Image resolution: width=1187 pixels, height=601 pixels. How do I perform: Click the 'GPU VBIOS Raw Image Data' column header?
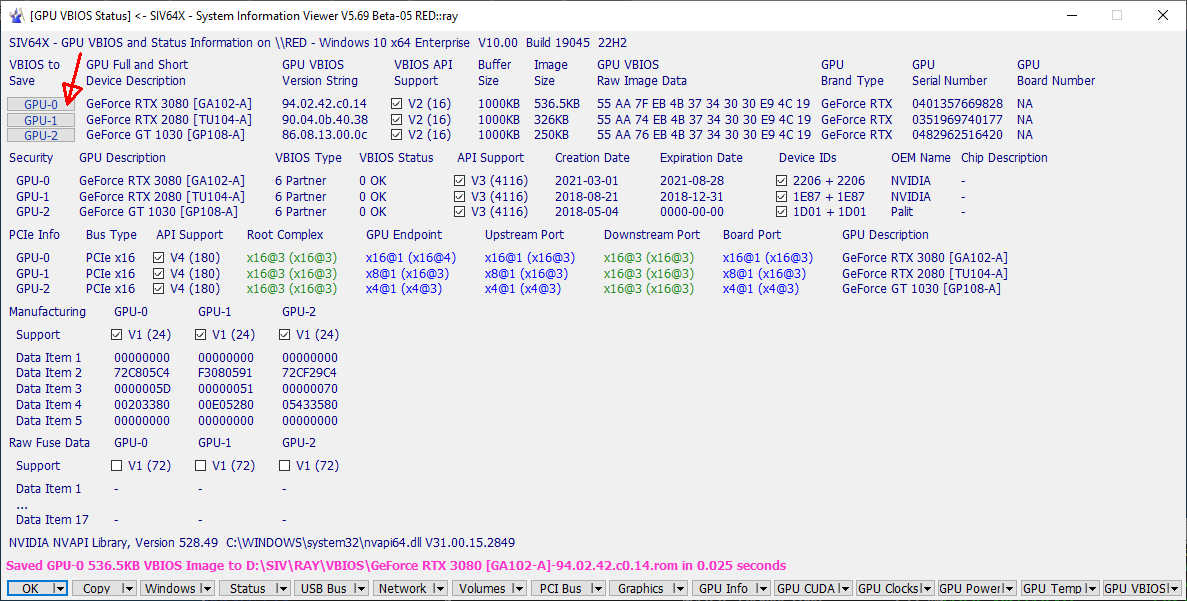click(x=642, y=73)
